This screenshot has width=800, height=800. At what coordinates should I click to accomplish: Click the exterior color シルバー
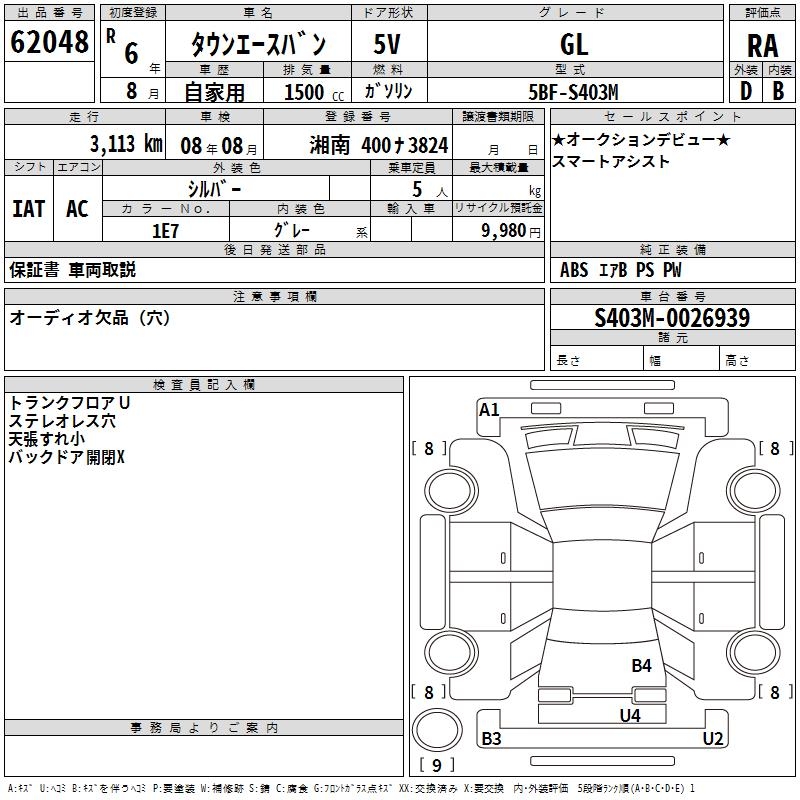pyautogui.click(x=214, y=190)
